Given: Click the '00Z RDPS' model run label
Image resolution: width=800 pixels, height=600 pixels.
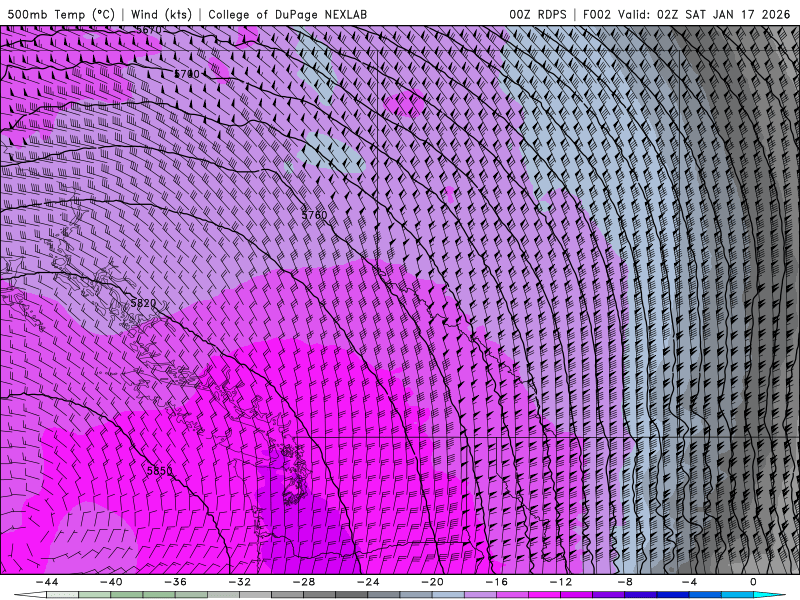Looking at the screenshot, I should pyautogui.click(x=538, y=14).
